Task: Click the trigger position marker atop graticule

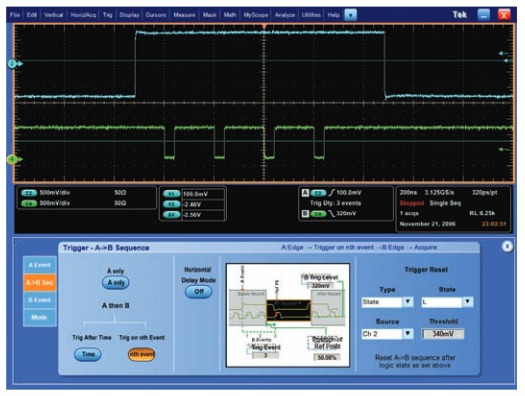Action: pyautogui.click(x=264, y=26)
